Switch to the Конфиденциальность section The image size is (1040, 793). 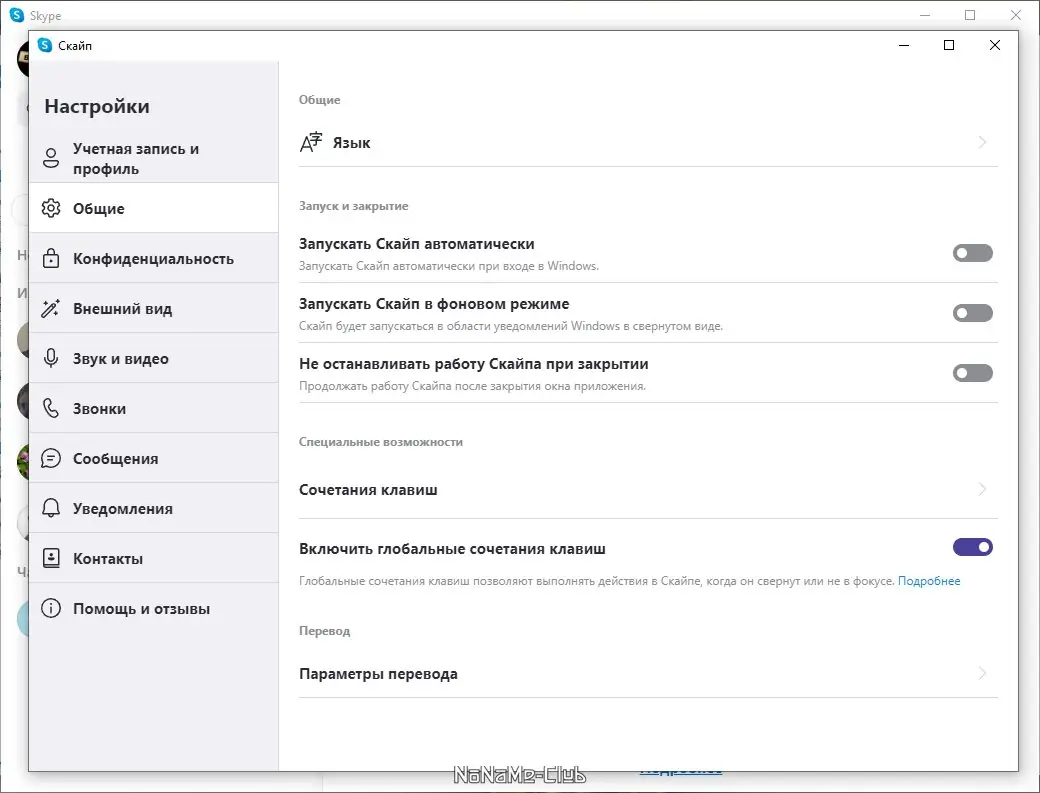[153, 259]
